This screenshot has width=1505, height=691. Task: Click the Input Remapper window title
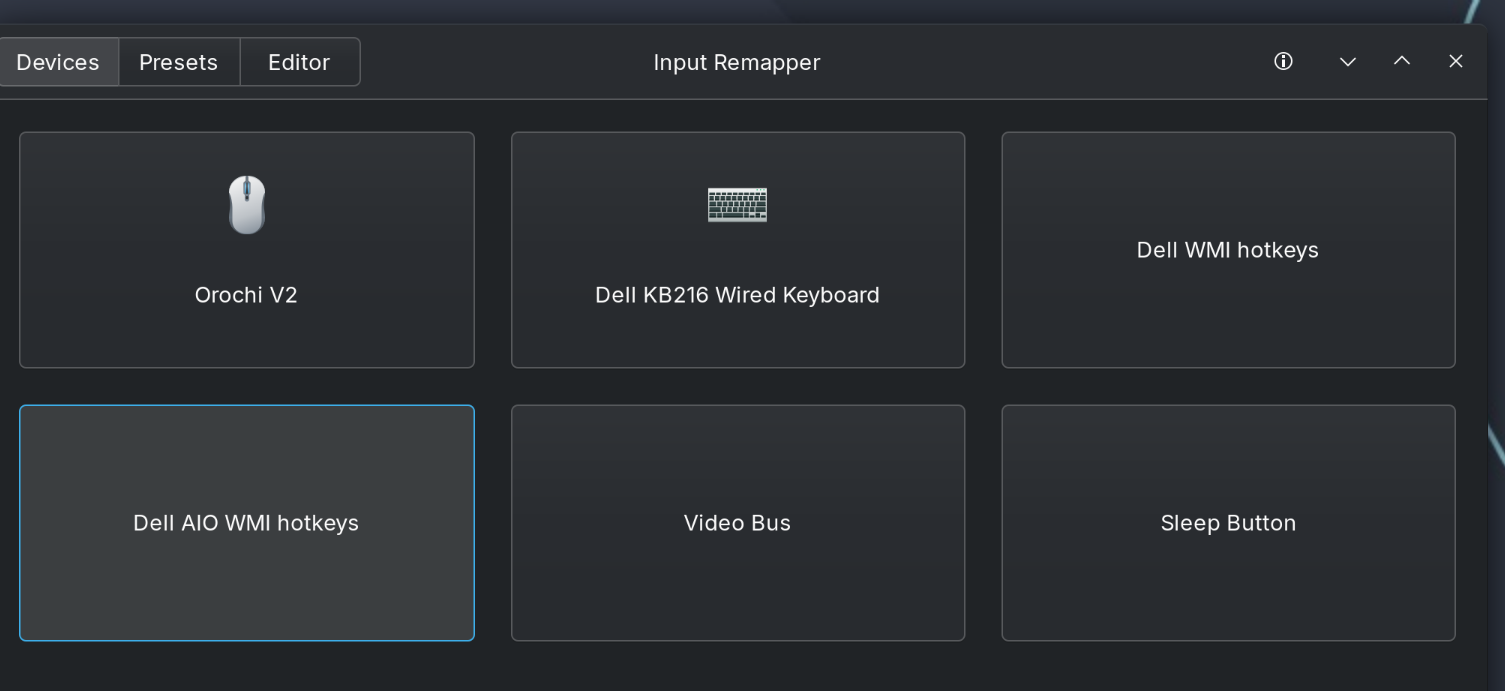point(736,62)
